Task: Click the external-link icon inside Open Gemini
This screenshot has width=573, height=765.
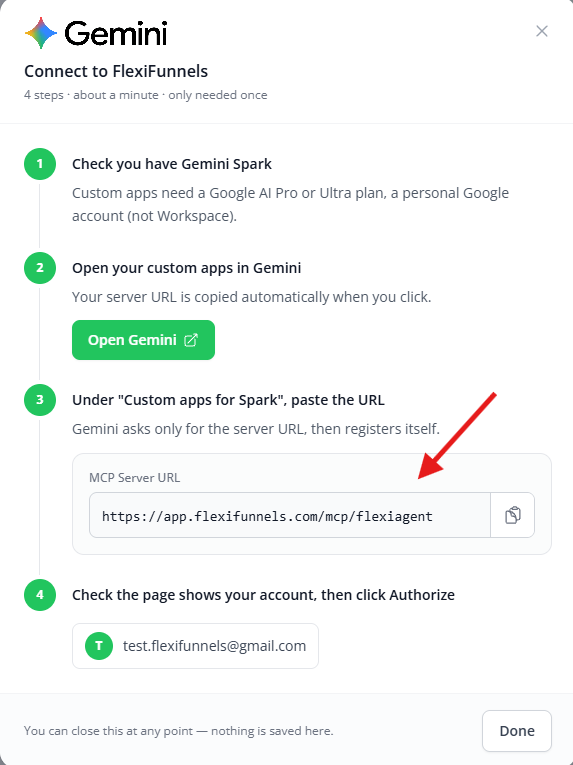Action: 191,340
